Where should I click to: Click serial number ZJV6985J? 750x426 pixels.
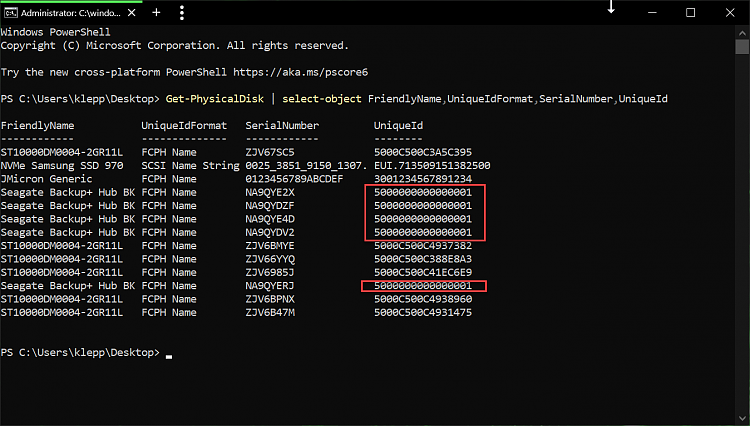(270, 273)
